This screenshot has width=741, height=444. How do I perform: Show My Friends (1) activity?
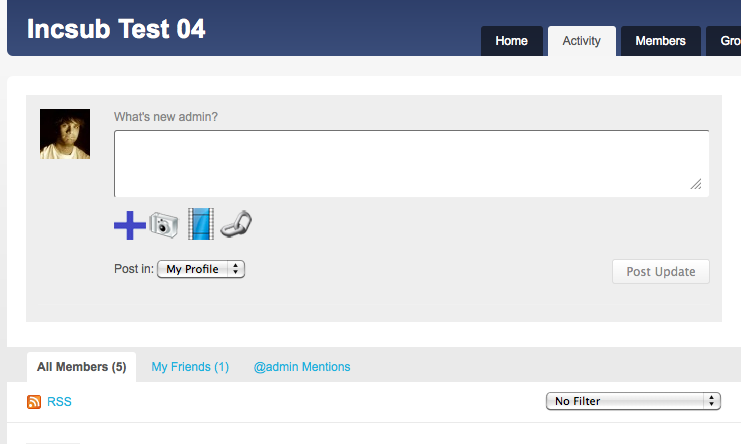[x=190, y=367]
